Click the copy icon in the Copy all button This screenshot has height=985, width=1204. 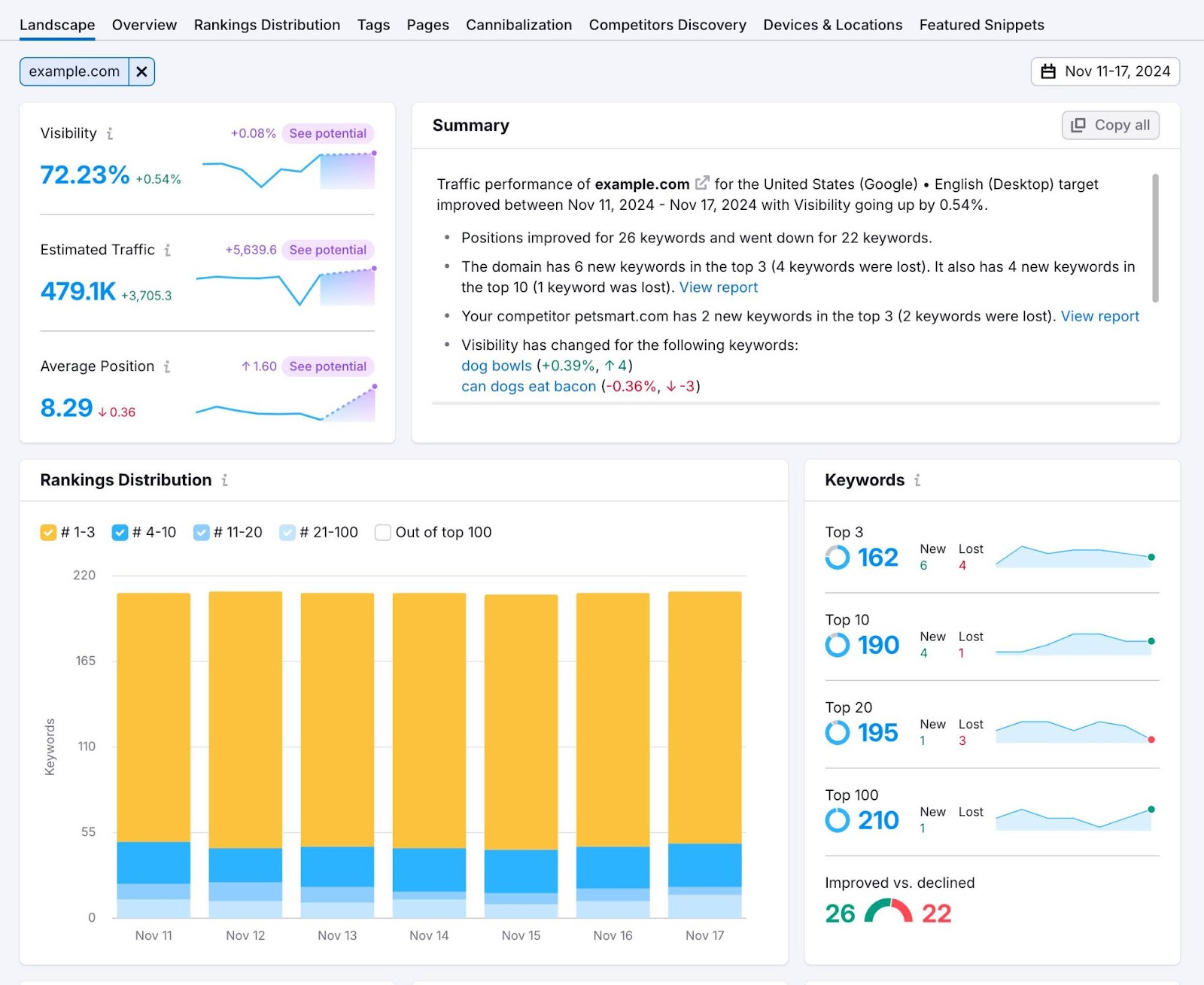click(x=1077, y=125)
